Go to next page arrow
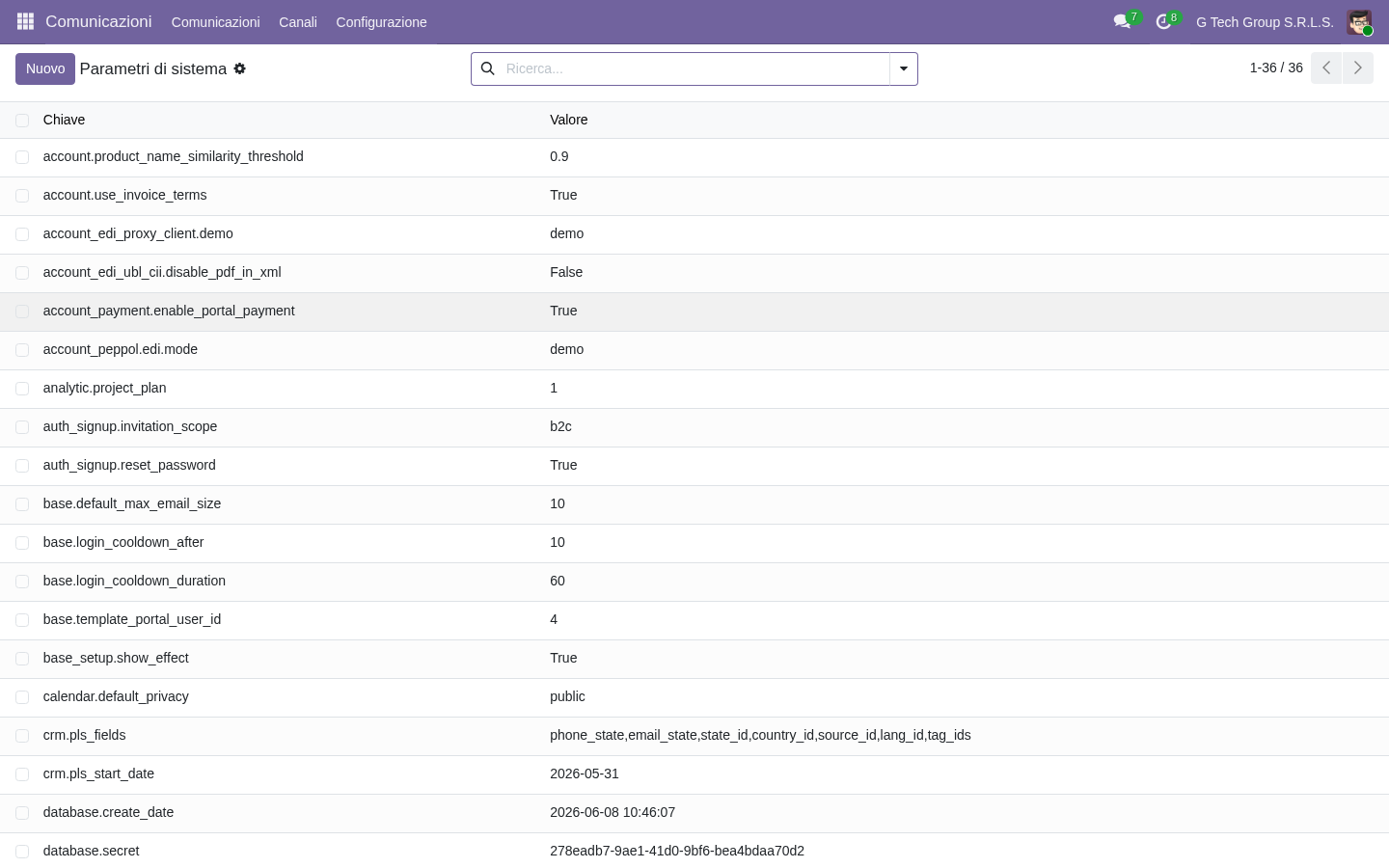 pyautogui.click(x=1357, y=68)
